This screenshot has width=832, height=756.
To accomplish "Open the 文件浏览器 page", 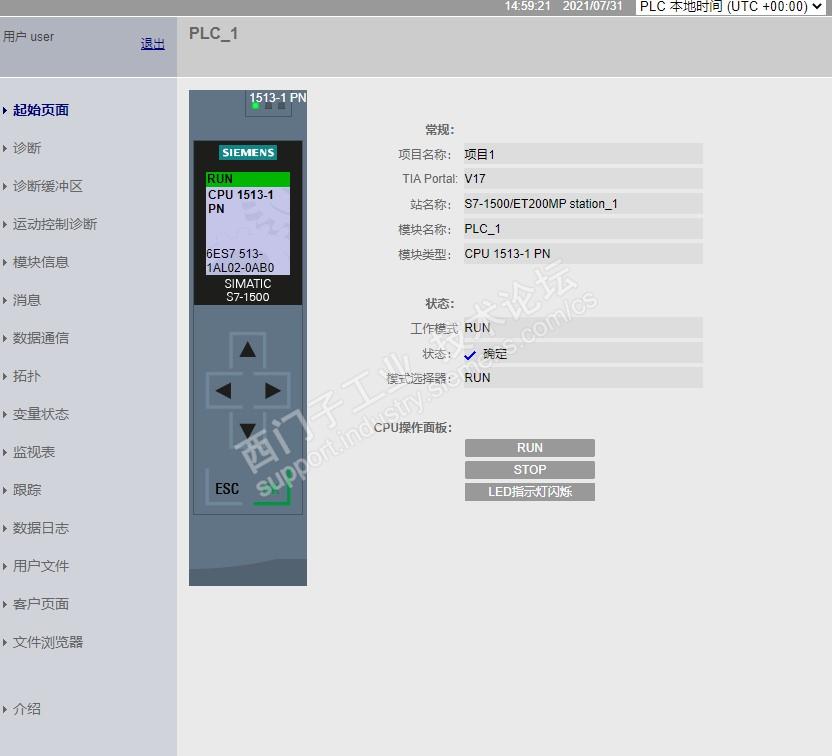I will (48, 642).
